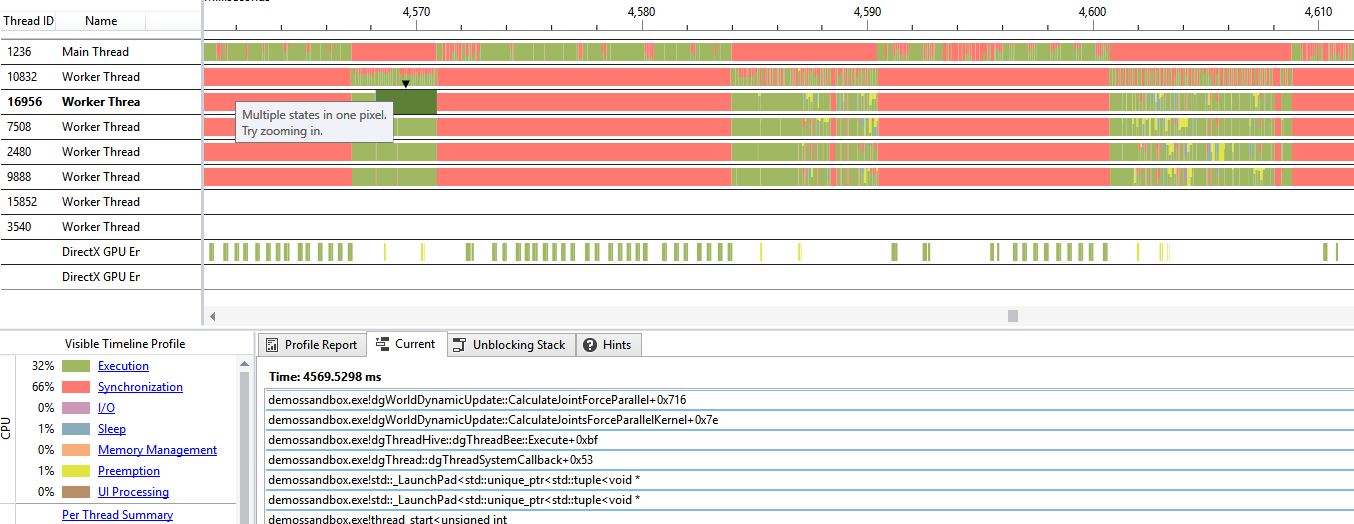Open the Preemption report link

[x=128, y=471]
